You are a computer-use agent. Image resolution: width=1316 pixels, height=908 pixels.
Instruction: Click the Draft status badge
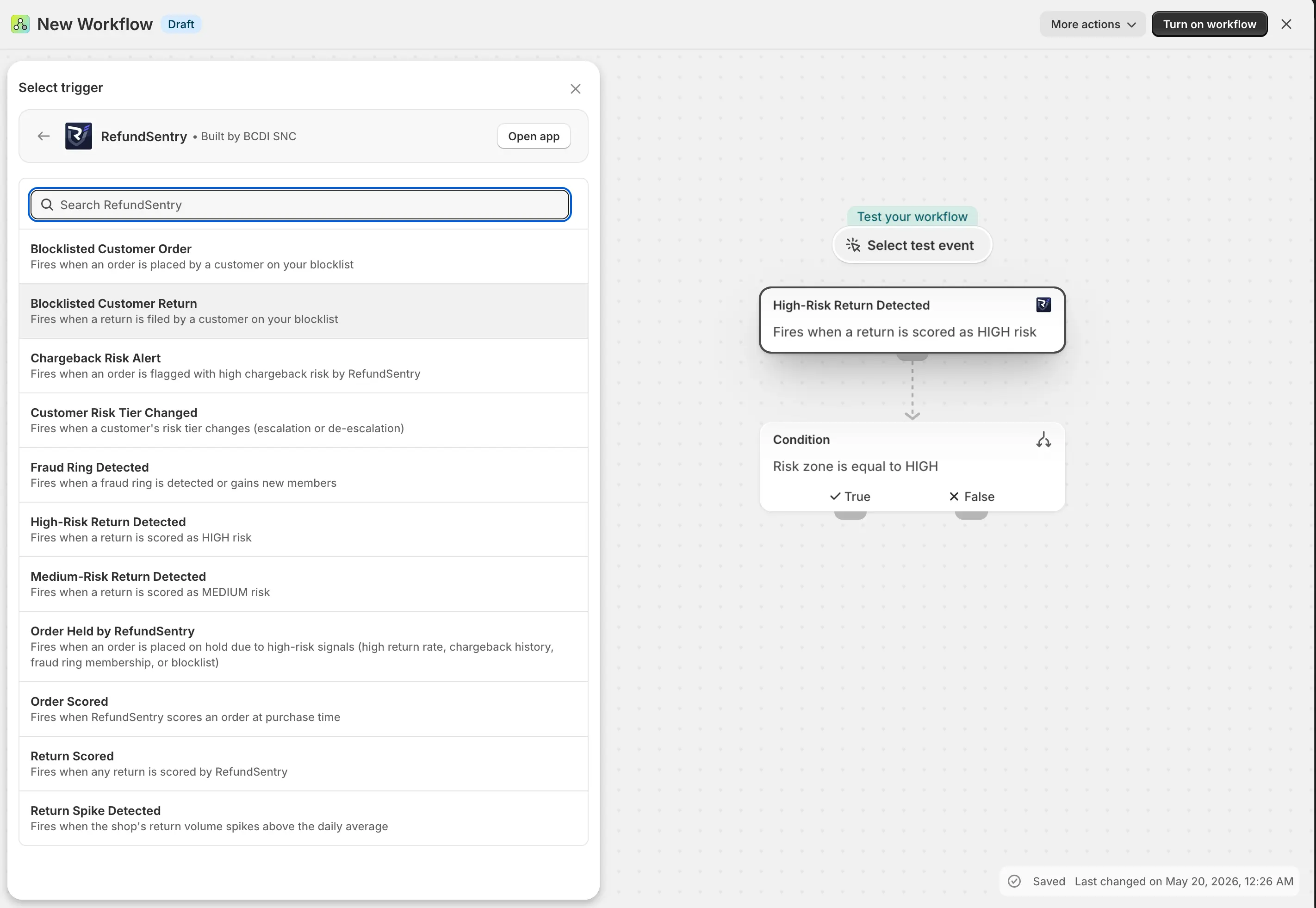click(181, 25)
